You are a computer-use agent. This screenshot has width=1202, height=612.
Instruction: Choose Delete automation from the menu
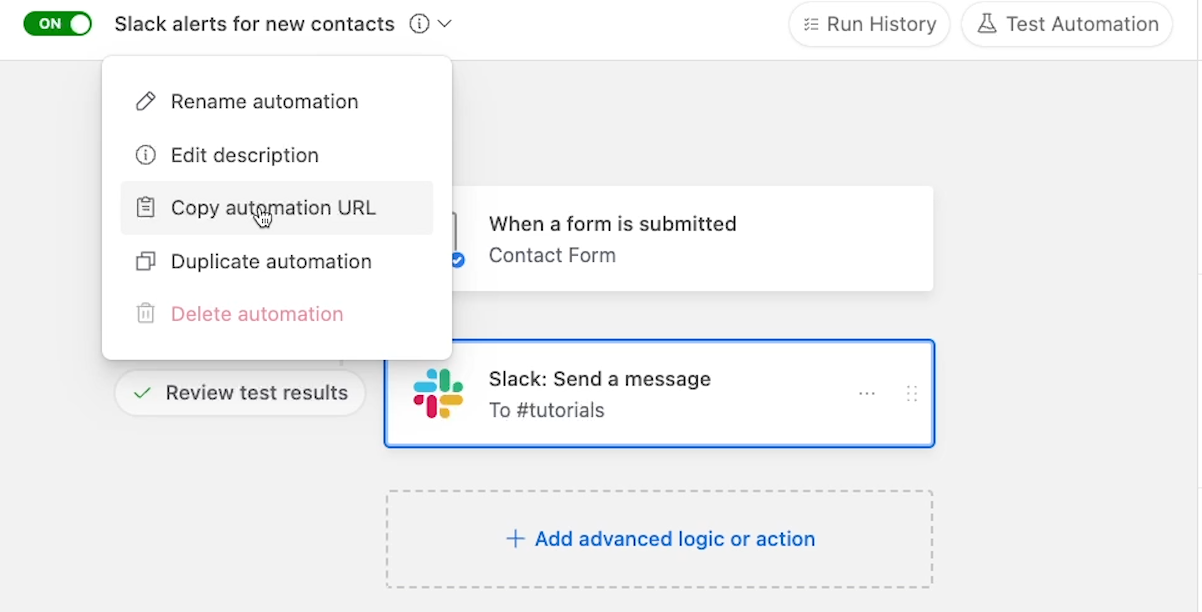point(257,314)
